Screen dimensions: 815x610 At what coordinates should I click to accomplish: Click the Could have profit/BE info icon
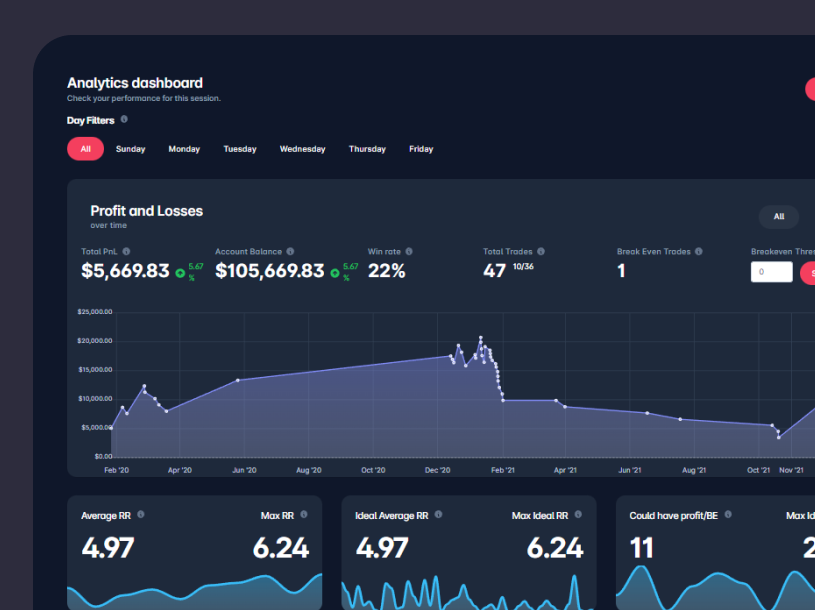point(728,515)
